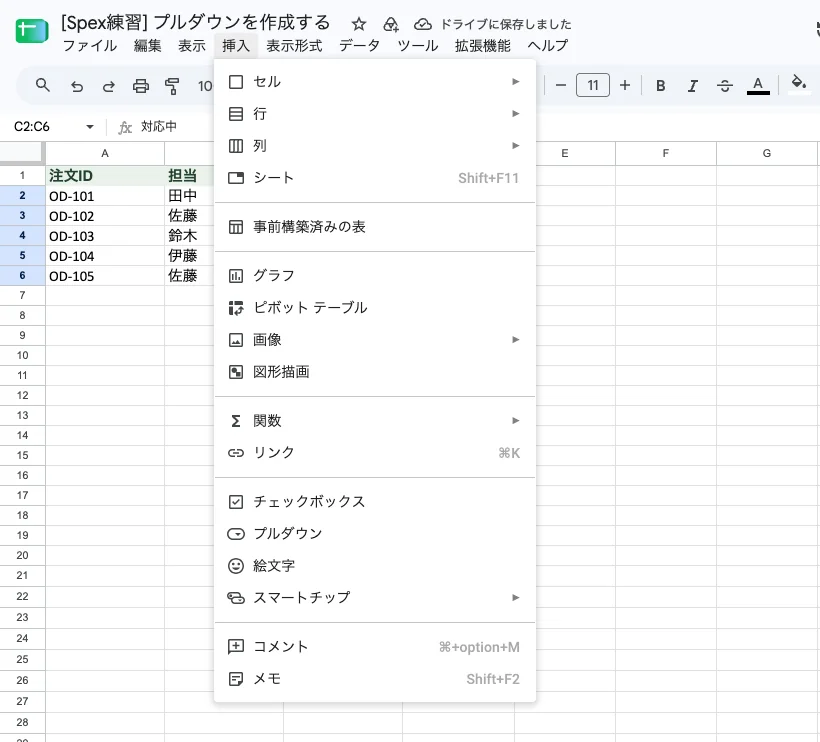Increase the font size

coord(625,85)
